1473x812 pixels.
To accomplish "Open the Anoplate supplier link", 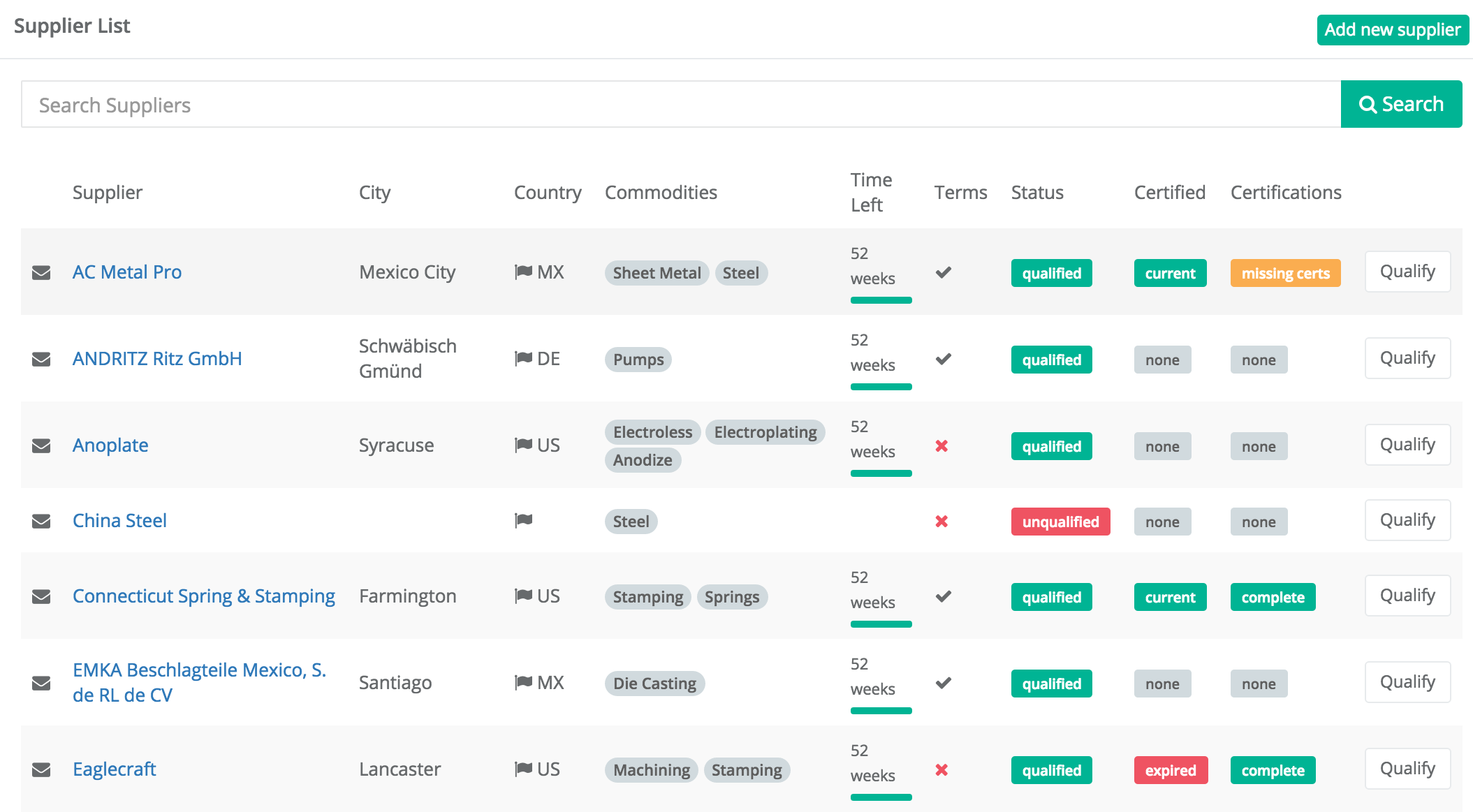I will (110, 445).
